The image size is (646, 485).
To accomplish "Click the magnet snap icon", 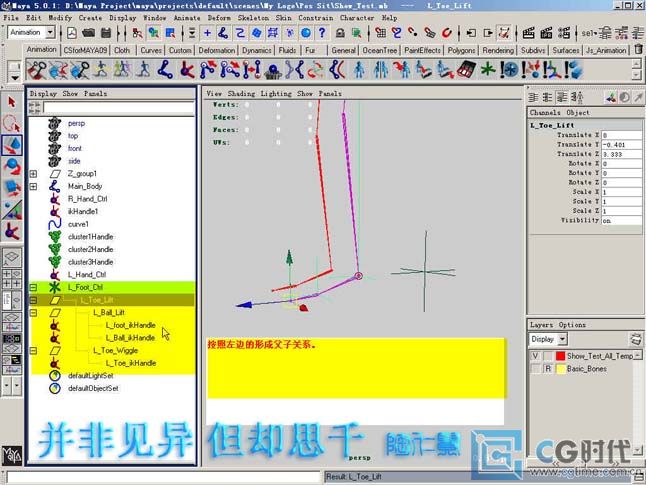I will click(447, 33).
